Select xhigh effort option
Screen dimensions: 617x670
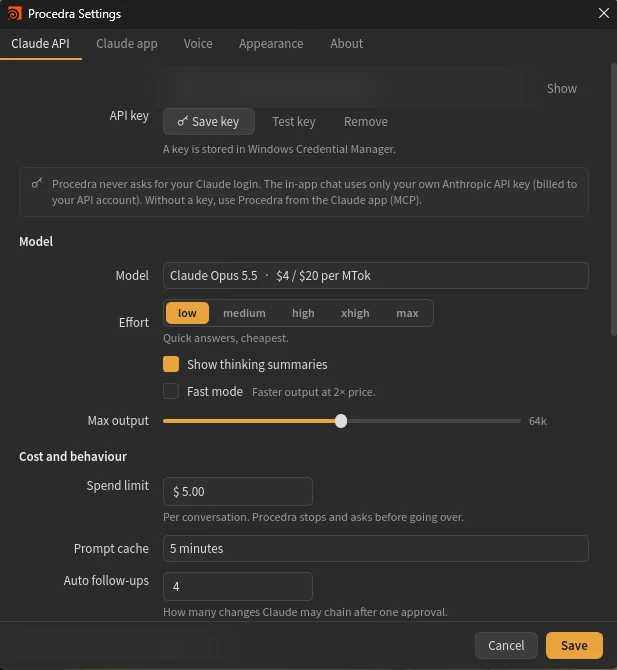tap(355, 313)
